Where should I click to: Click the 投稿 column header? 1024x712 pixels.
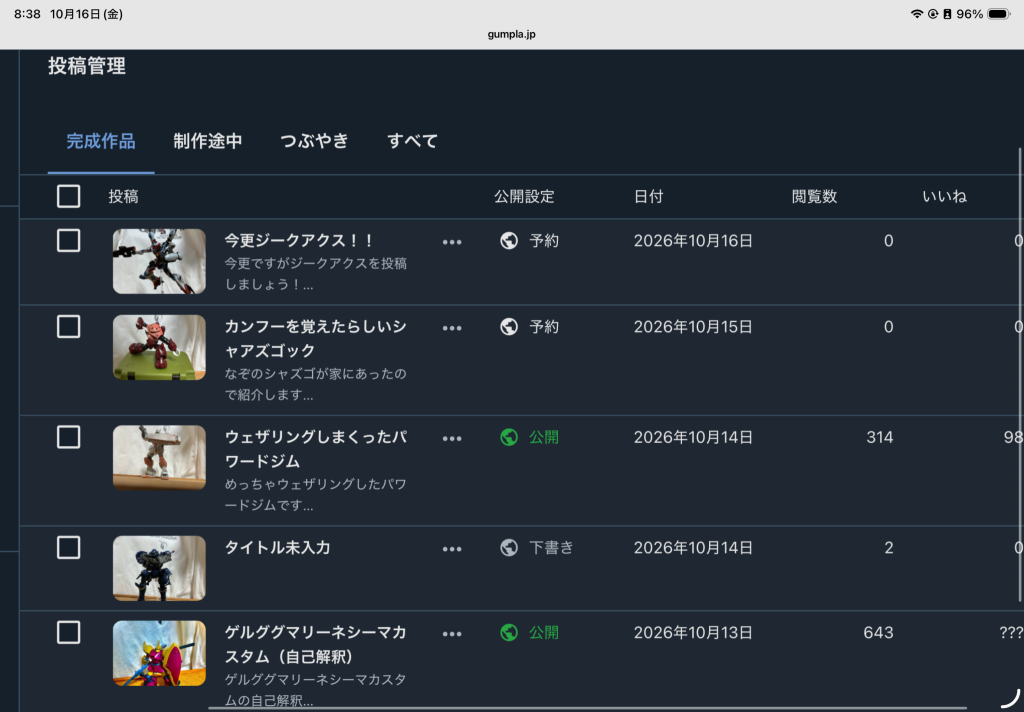coord(123,197)
